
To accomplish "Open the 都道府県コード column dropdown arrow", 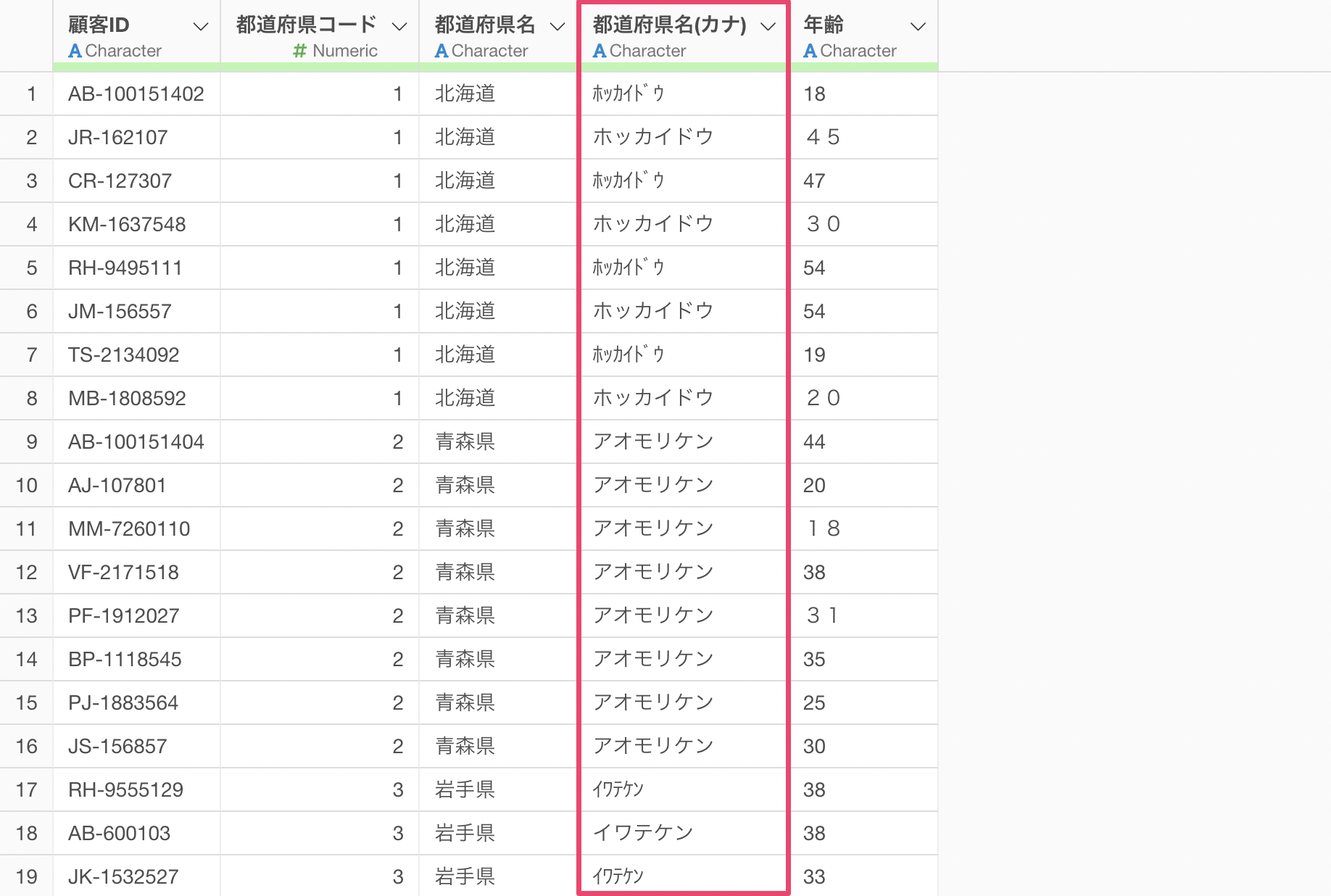I will coord(399,27).
